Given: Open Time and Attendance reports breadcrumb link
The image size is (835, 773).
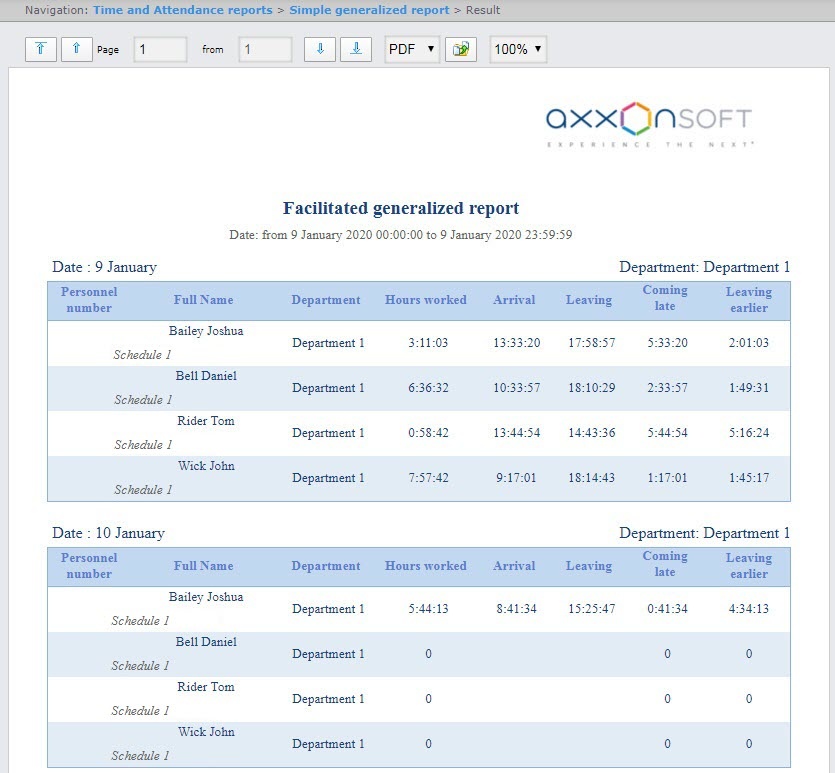Looking at the screenshot, I should click(x=182, y=10).
